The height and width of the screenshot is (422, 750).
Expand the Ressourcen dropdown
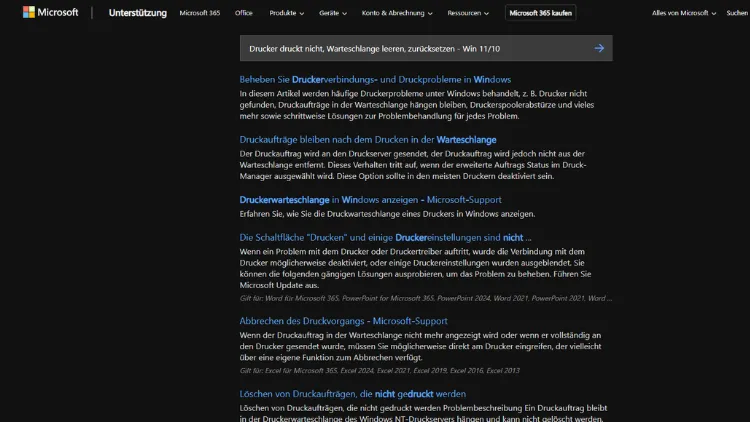(468, 13)
